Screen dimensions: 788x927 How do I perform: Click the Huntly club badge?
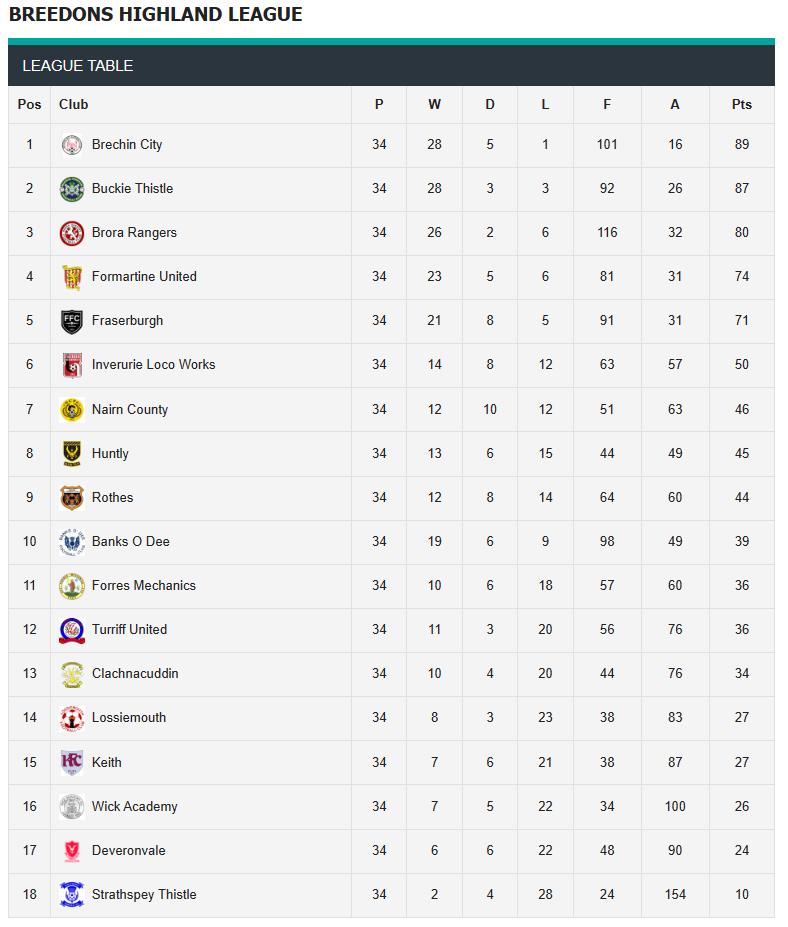tap(71, 454)
